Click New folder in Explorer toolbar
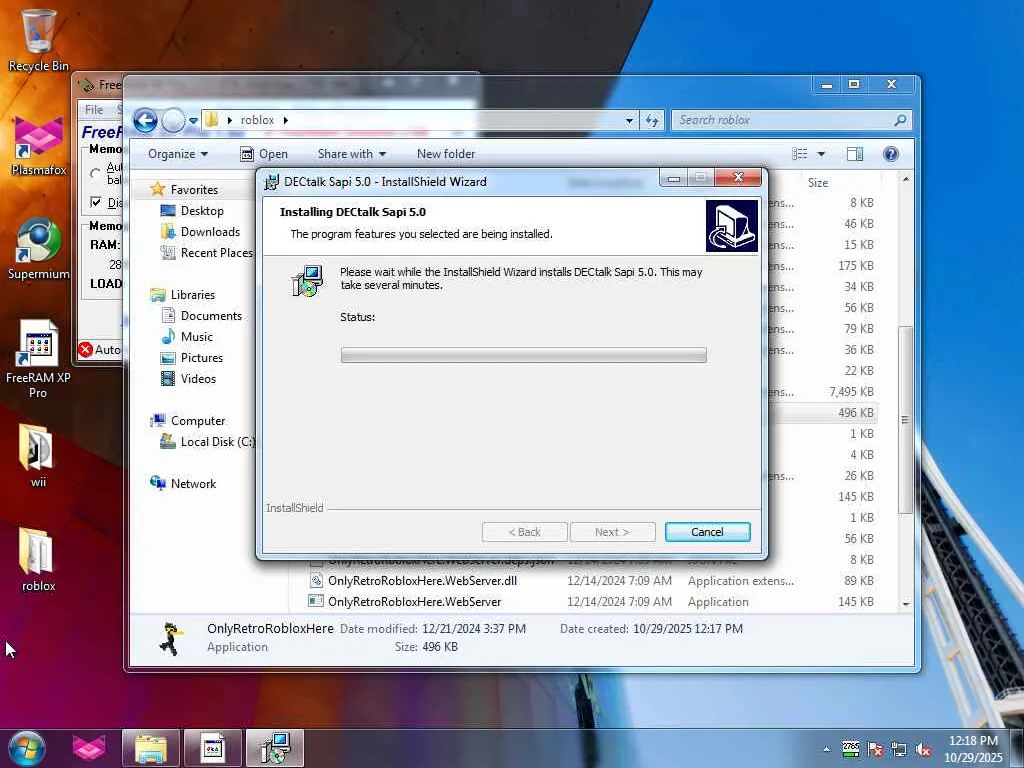The image size is (1024, 768). [x=446, y=154]
